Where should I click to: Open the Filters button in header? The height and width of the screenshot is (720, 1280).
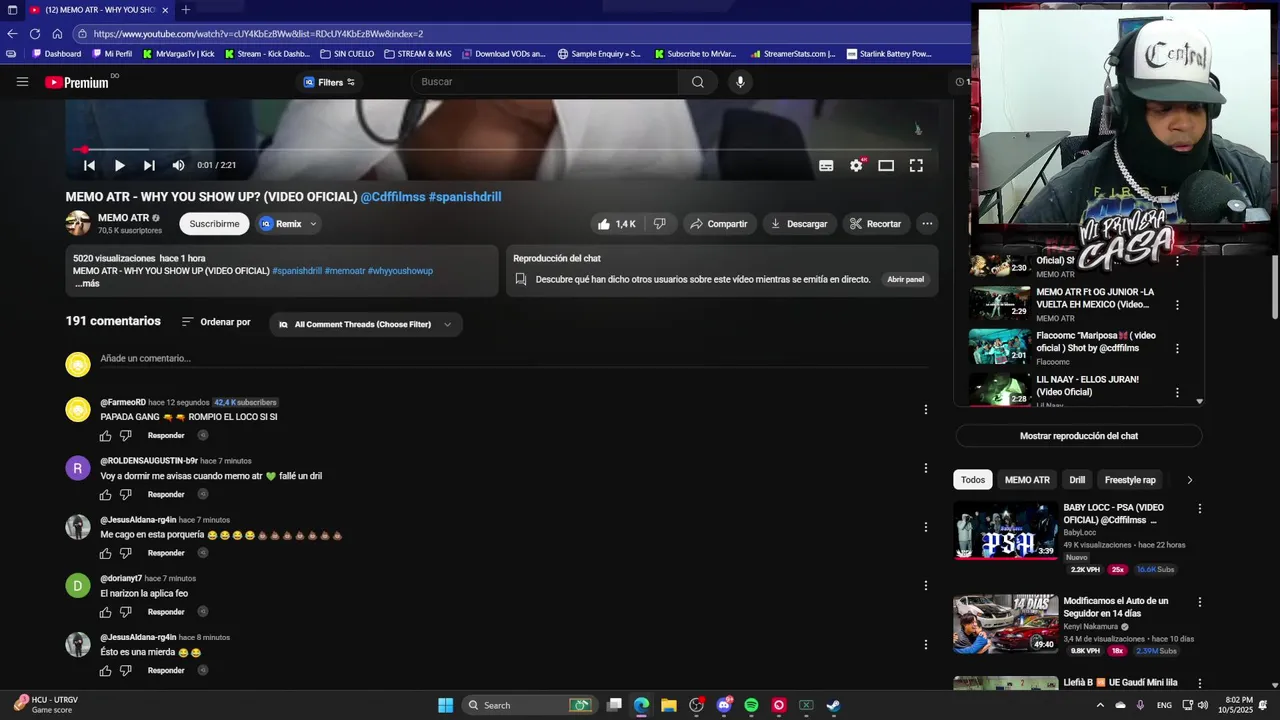pos(329,82)
